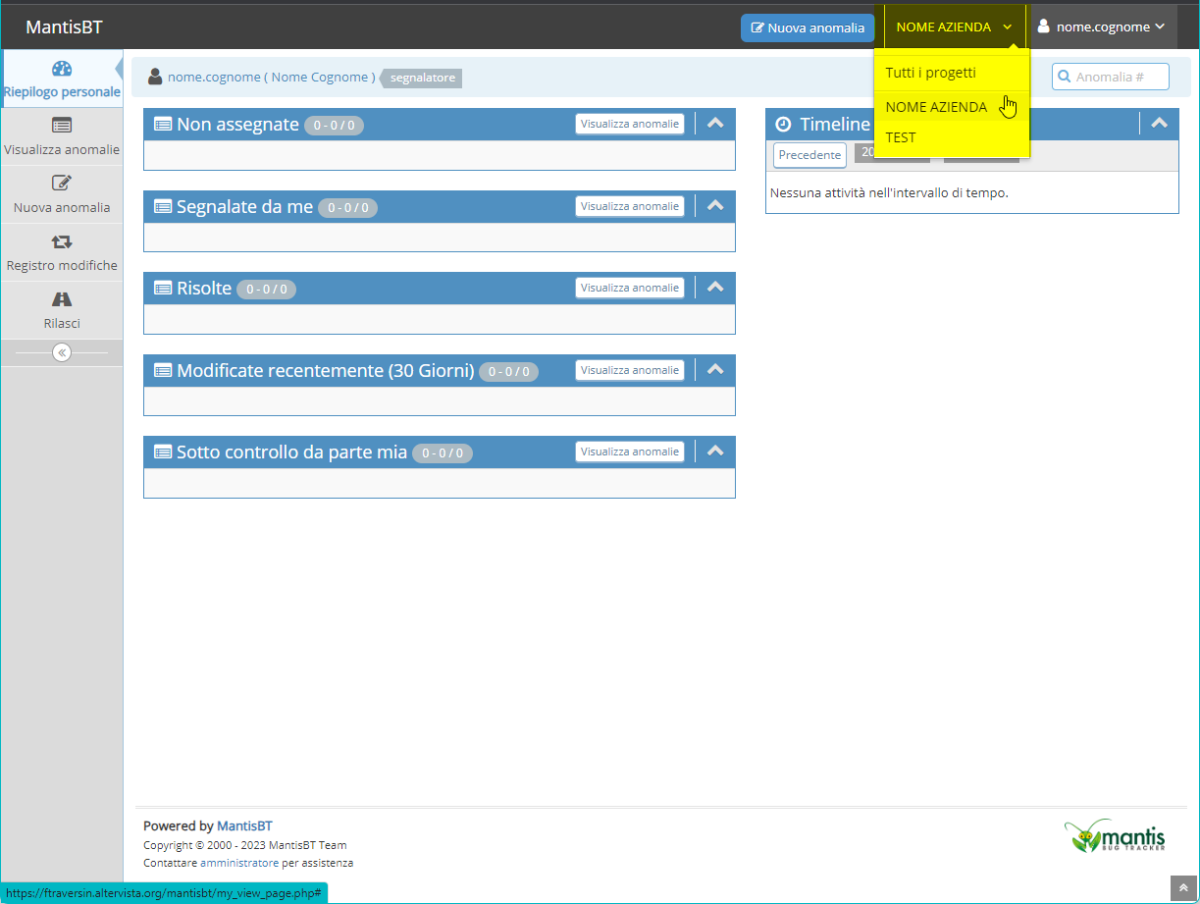Click scroll-to-top arrow at bottom right
The width and height of the screenshot is (1200, 904).
(1183, 888)
